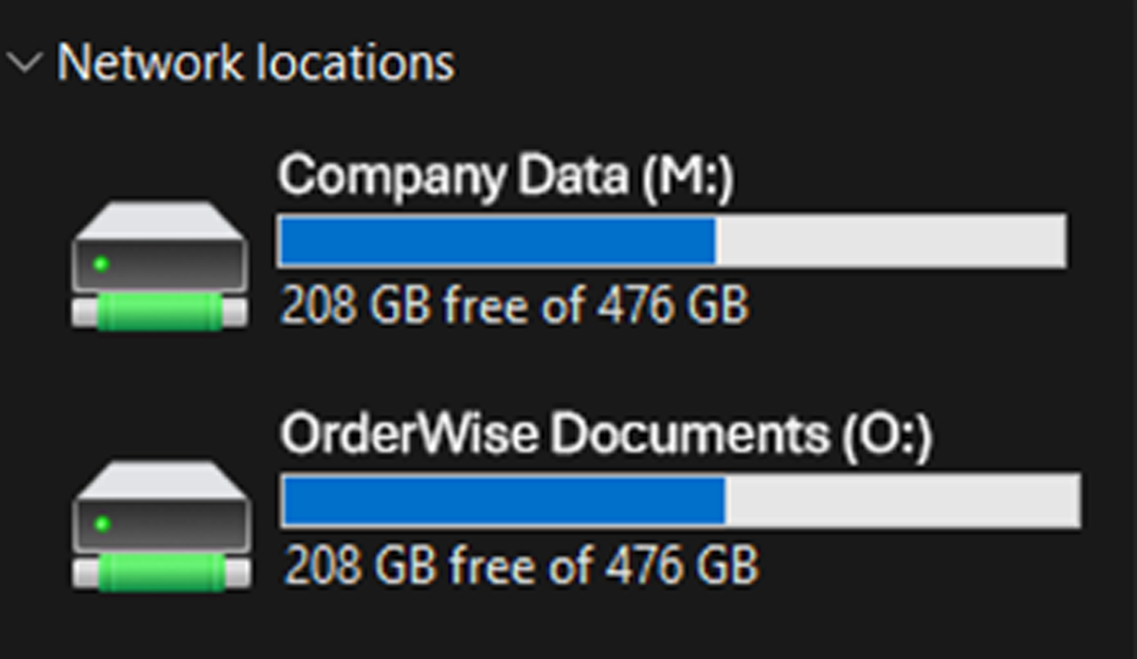Click the free space text under Company Data
This screenshot has width=1137, height=659.
514,306
